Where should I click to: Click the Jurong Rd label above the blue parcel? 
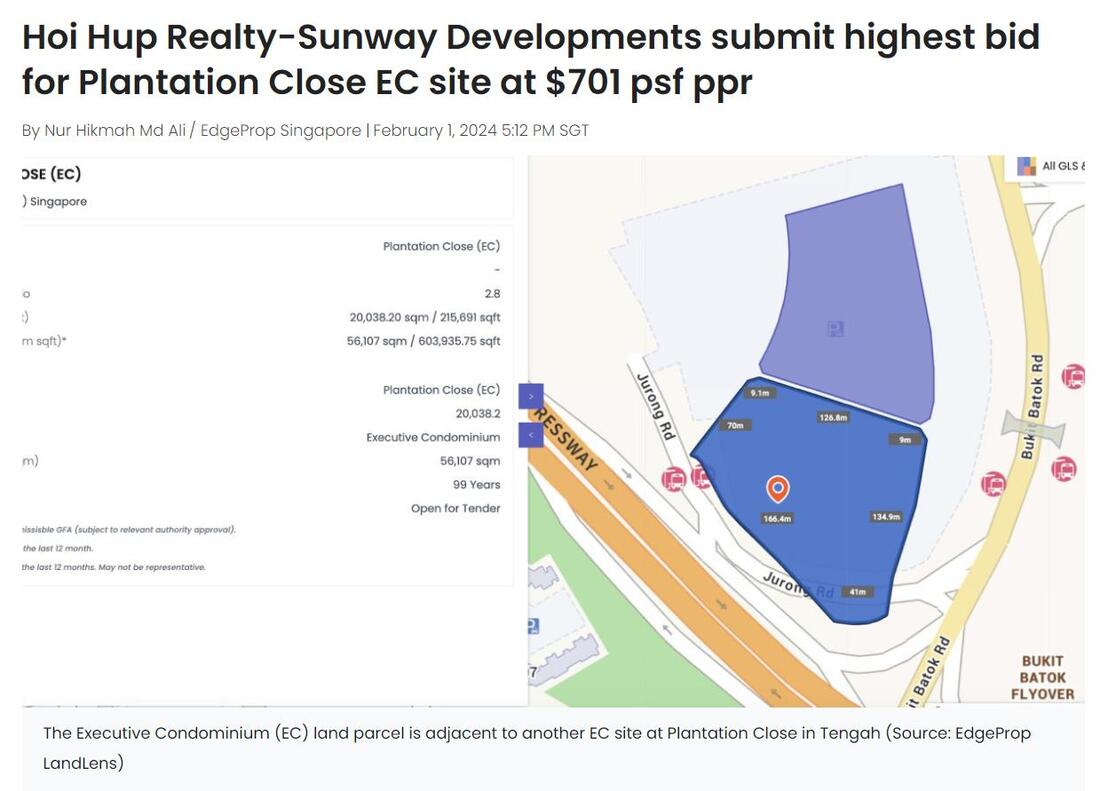coord(655,407)
